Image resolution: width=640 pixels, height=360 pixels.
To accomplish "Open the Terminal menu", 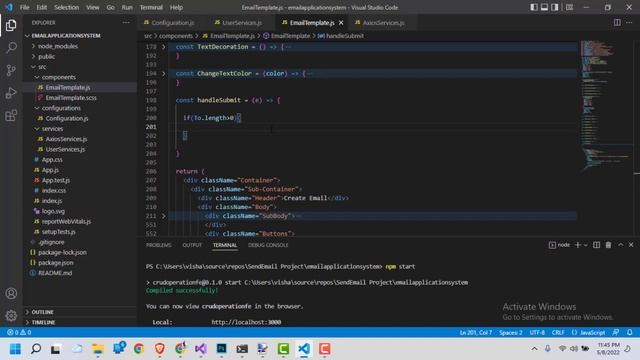I will (x=151, y=7).
